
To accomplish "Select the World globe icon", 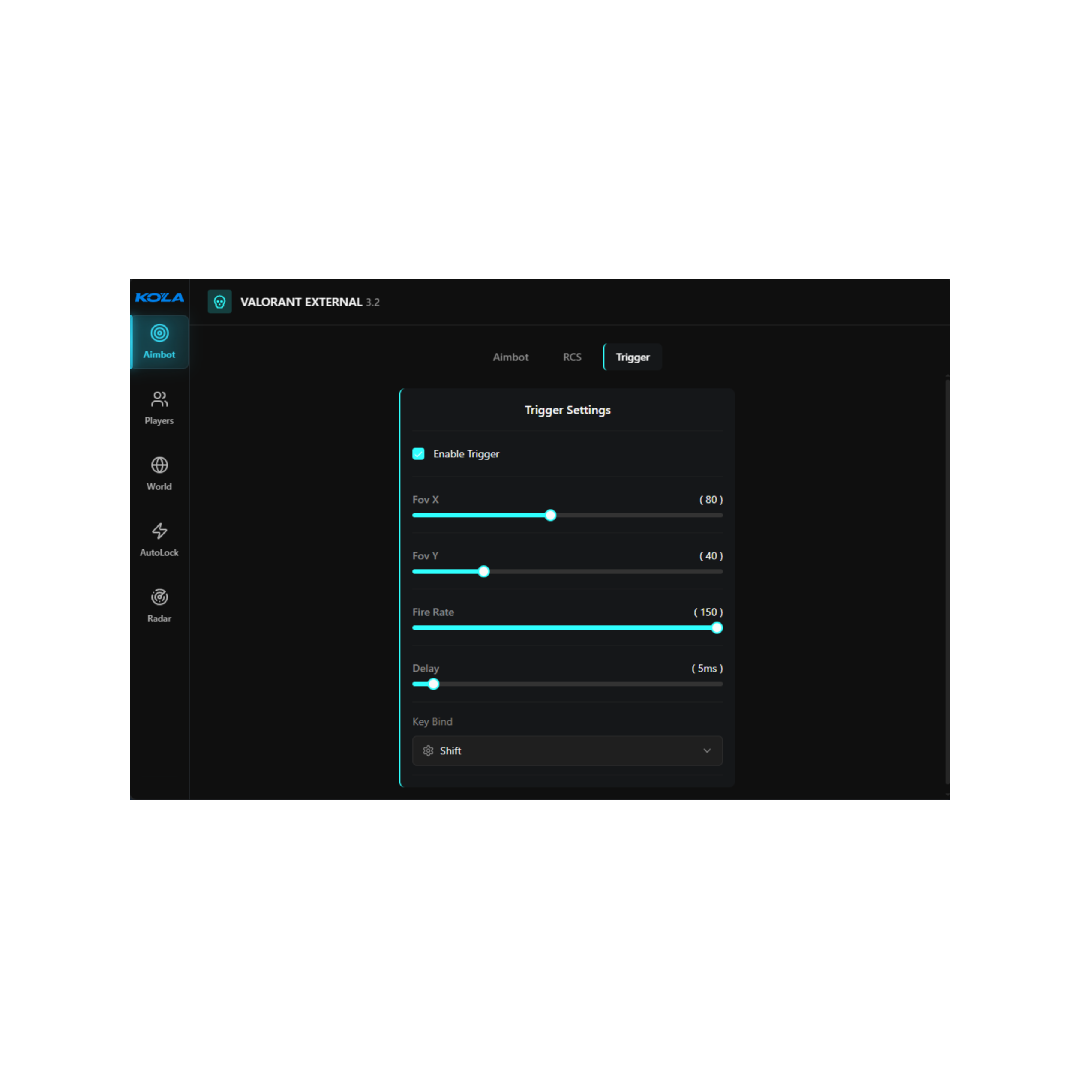I will click(x=159, y=465).
